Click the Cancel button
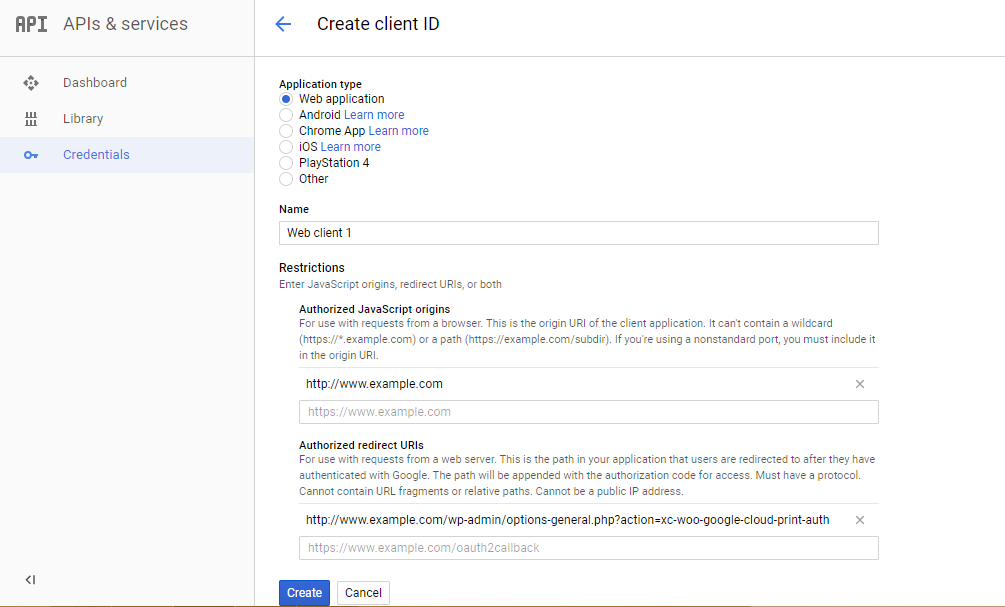This screenshot has width=1005, height=607. pyautogui.click(x=363, y=593)
